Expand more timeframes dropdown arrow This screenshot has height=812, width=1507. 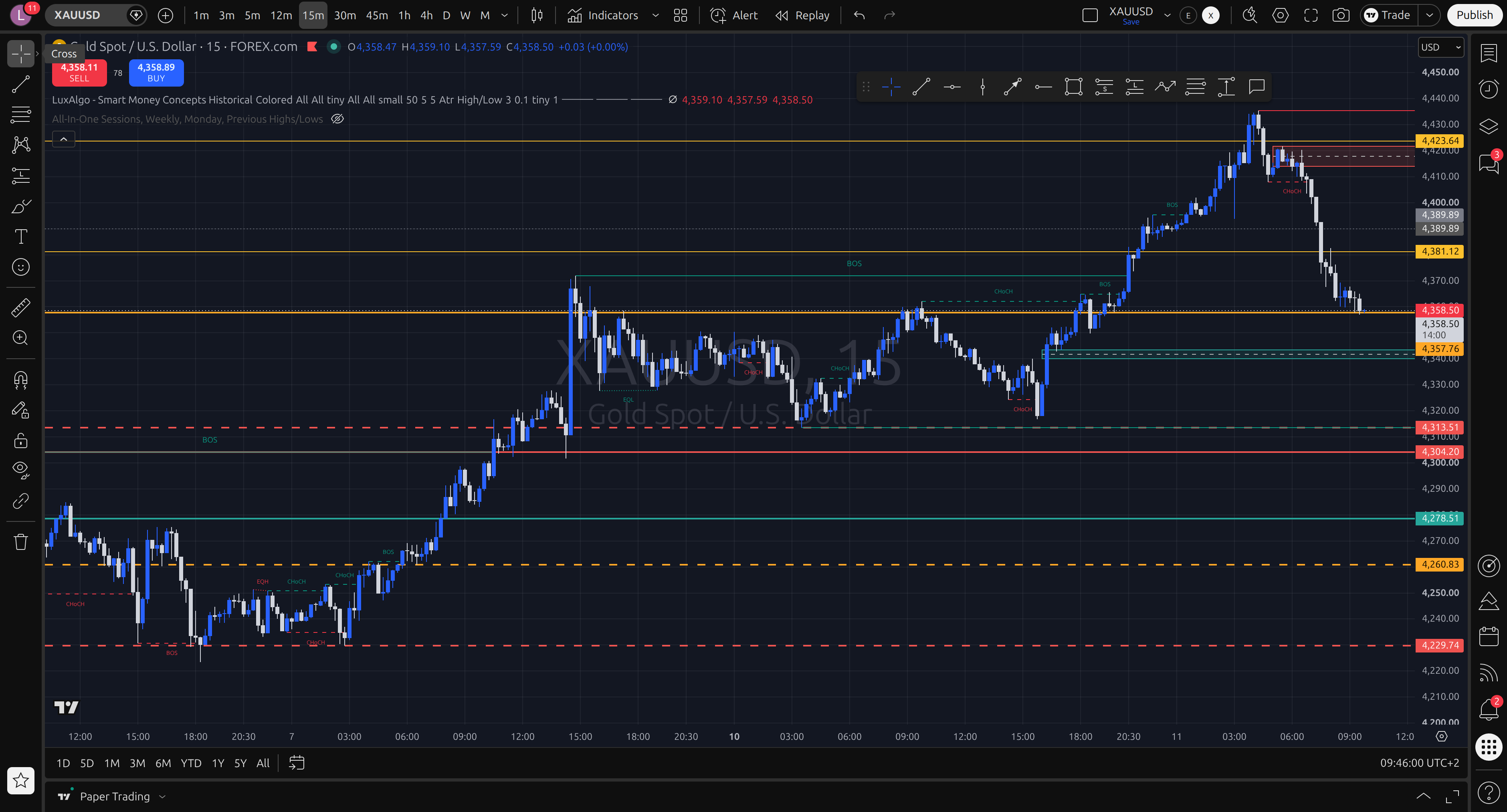pyautogui.click(x=504, y=15)
